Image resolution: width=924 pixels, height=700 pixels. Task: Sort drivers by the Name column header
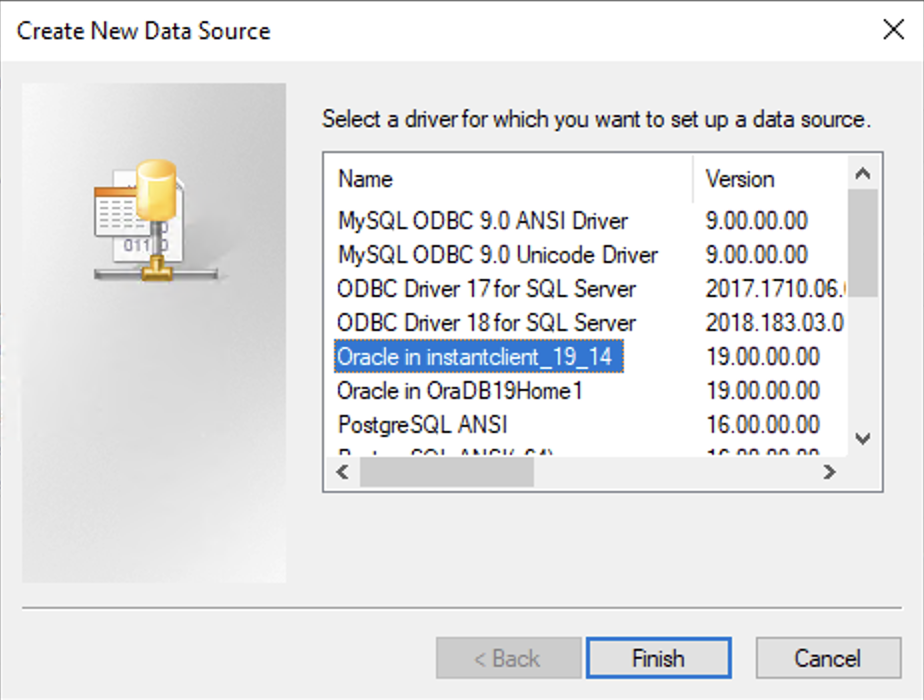tap(508, 179)
